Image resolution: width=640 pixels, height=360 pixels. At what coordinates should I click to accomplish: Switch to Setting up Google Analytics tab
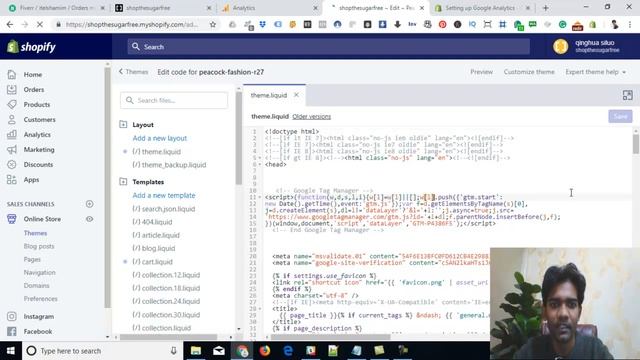[x=482, y=8]
